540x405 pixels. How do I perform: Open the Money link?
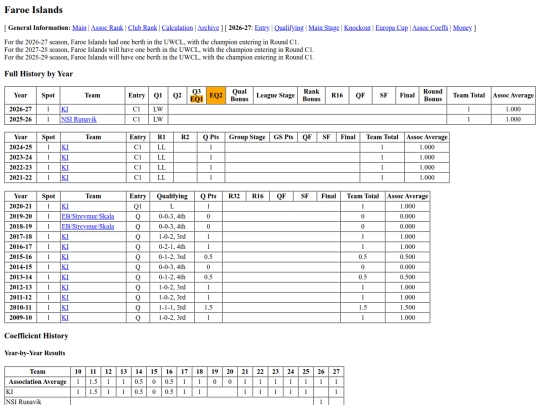click(462, 28)
